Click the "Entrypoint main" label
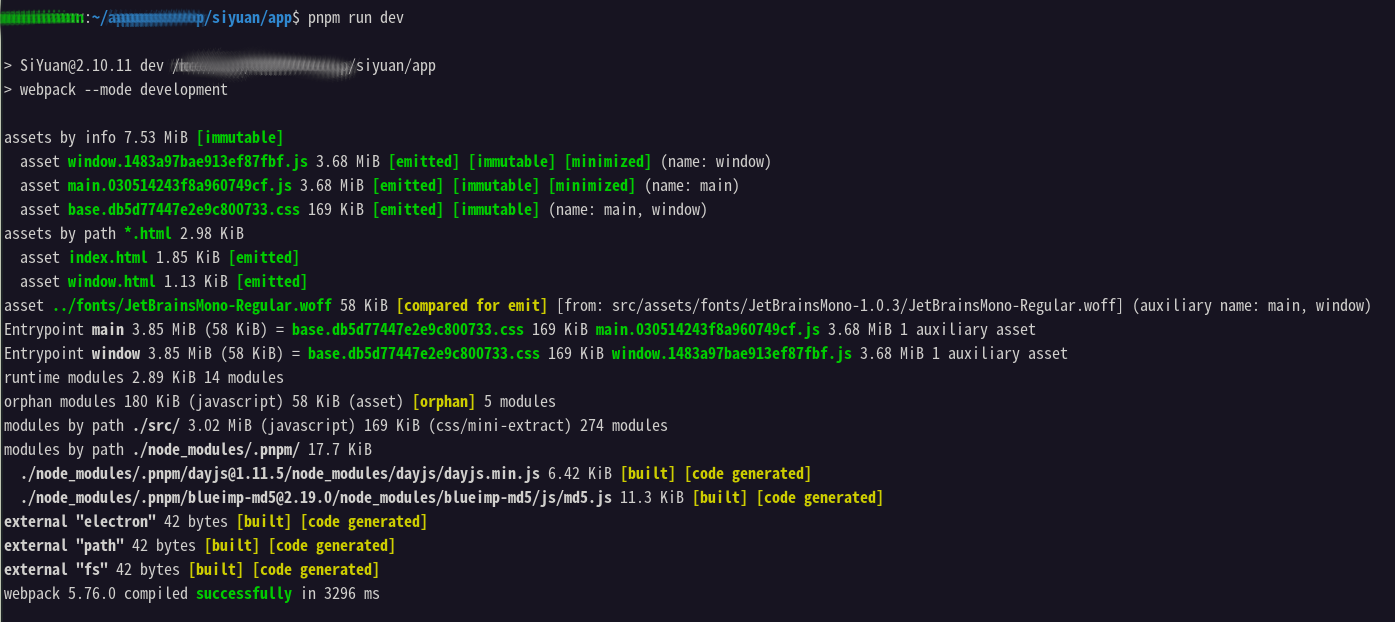The width and height of the screenshot is (1395, 622). [x=64, y=330]
